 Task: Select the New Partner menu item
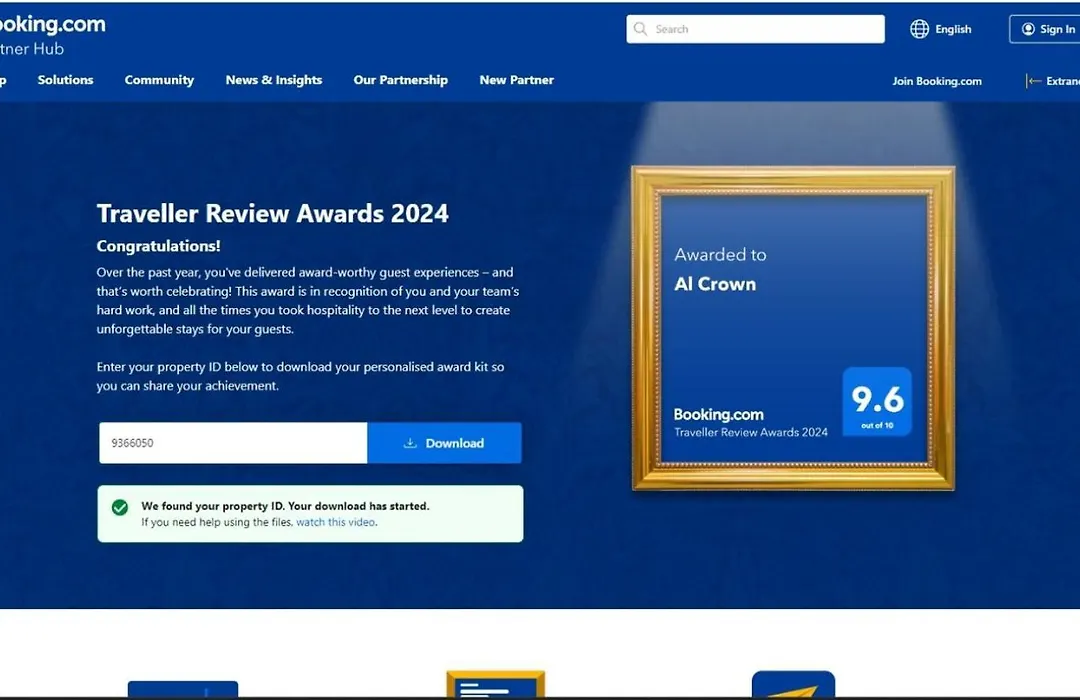pyautogui.click(x=517, y=80)
